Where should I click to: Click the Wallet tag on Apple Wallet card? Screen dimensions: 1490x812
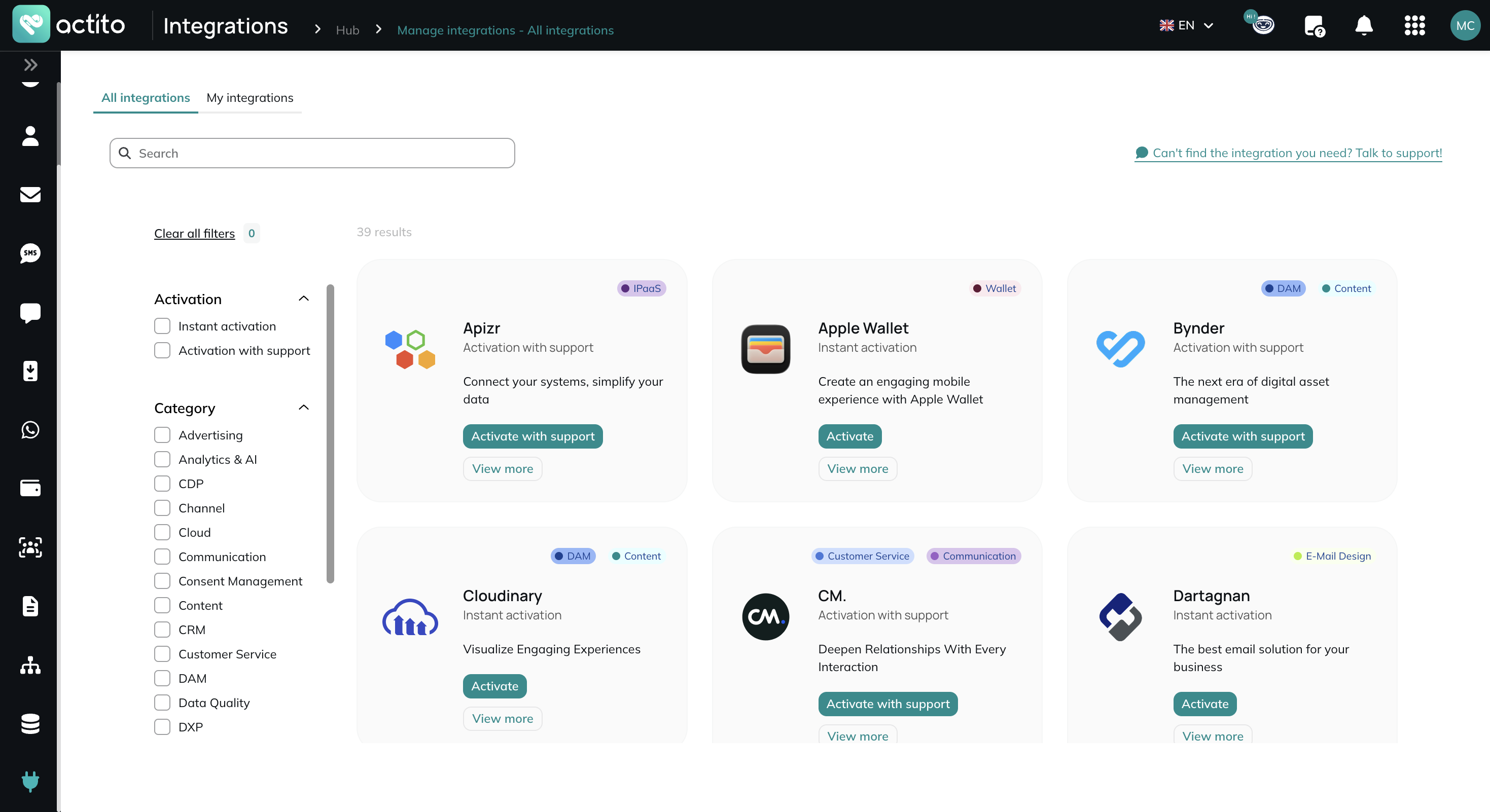pos(995,288)
